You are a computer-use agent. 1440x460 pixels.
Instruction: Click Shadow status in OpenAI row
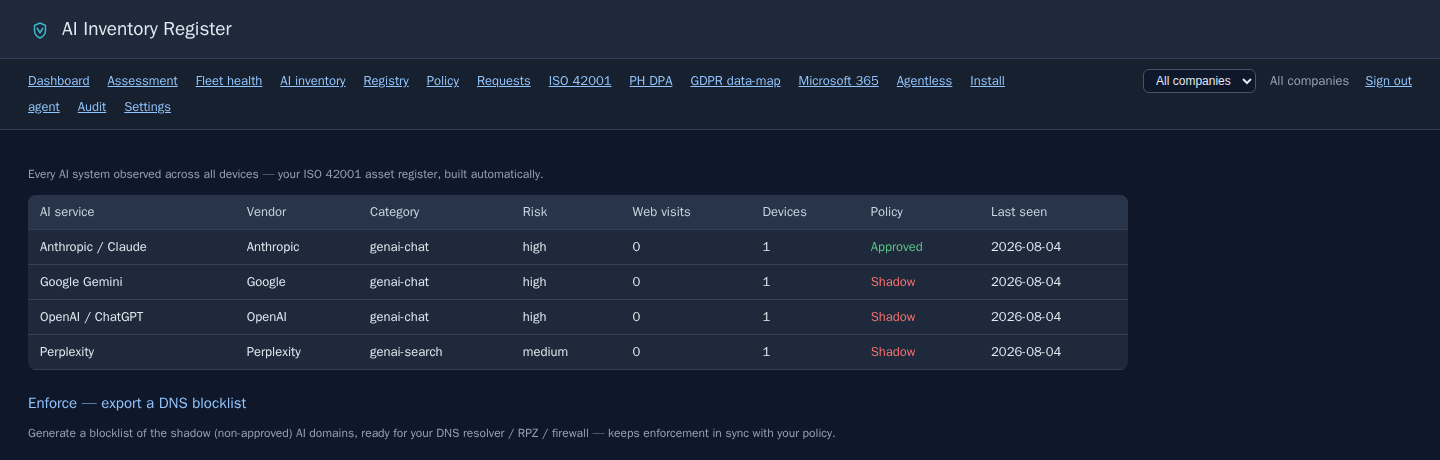[x=893, y=317]
